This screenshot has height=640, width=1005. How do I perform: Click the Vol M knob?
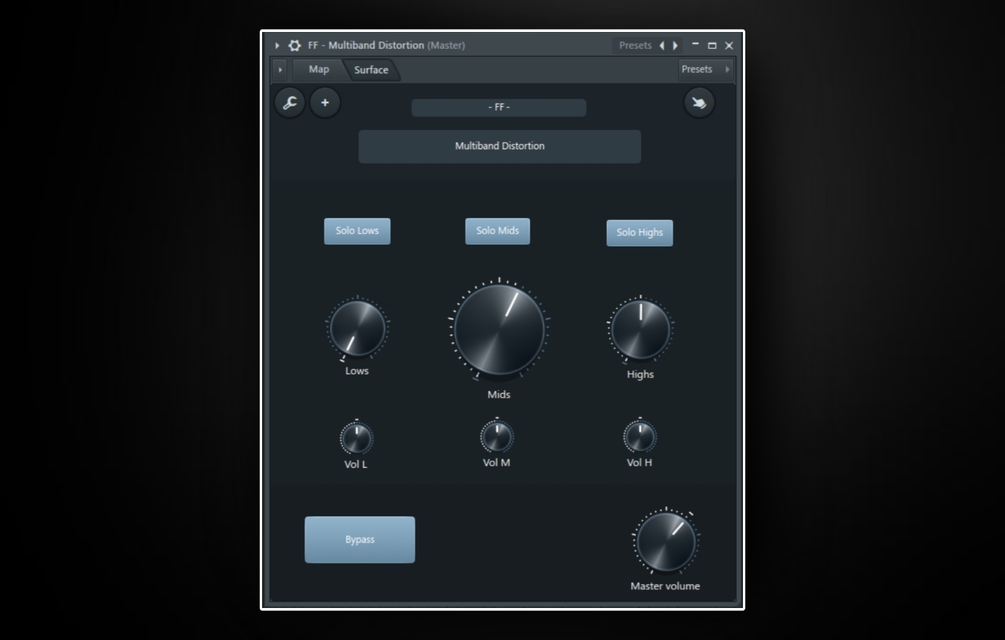pyautogui.click(x=497, y=437)
